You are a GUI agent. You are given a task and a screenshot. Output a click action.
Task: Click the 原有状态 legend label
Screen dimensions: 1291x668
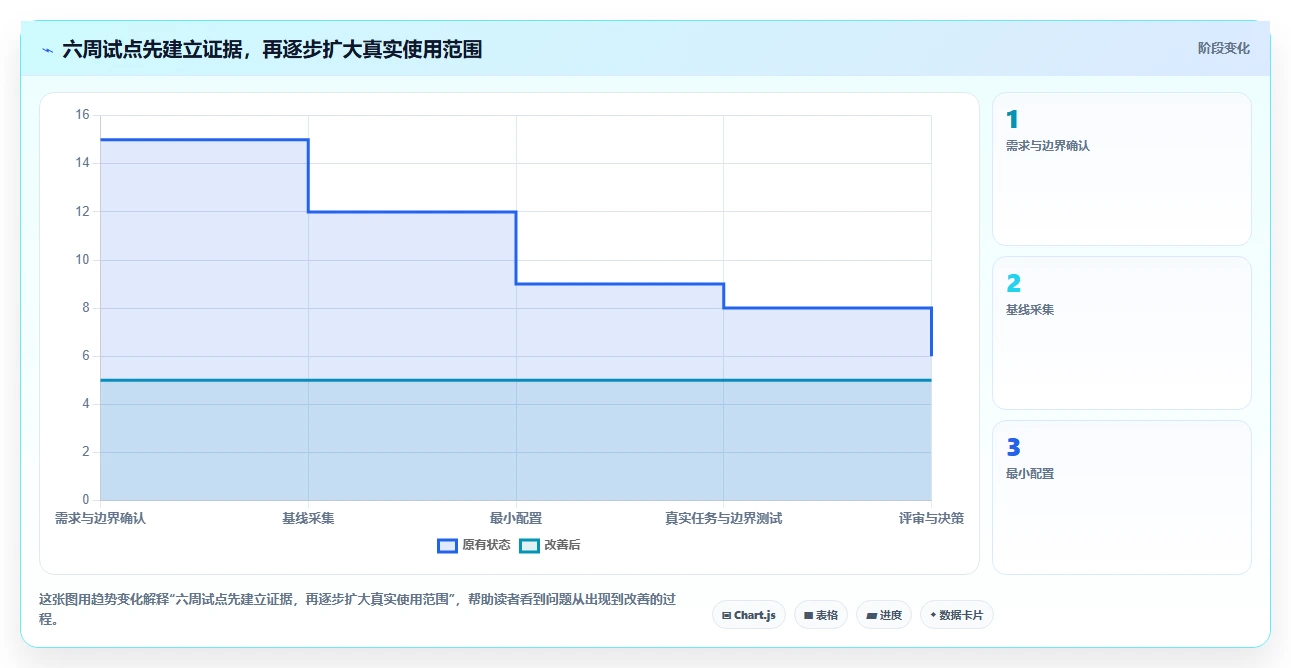tap(486, 545)
